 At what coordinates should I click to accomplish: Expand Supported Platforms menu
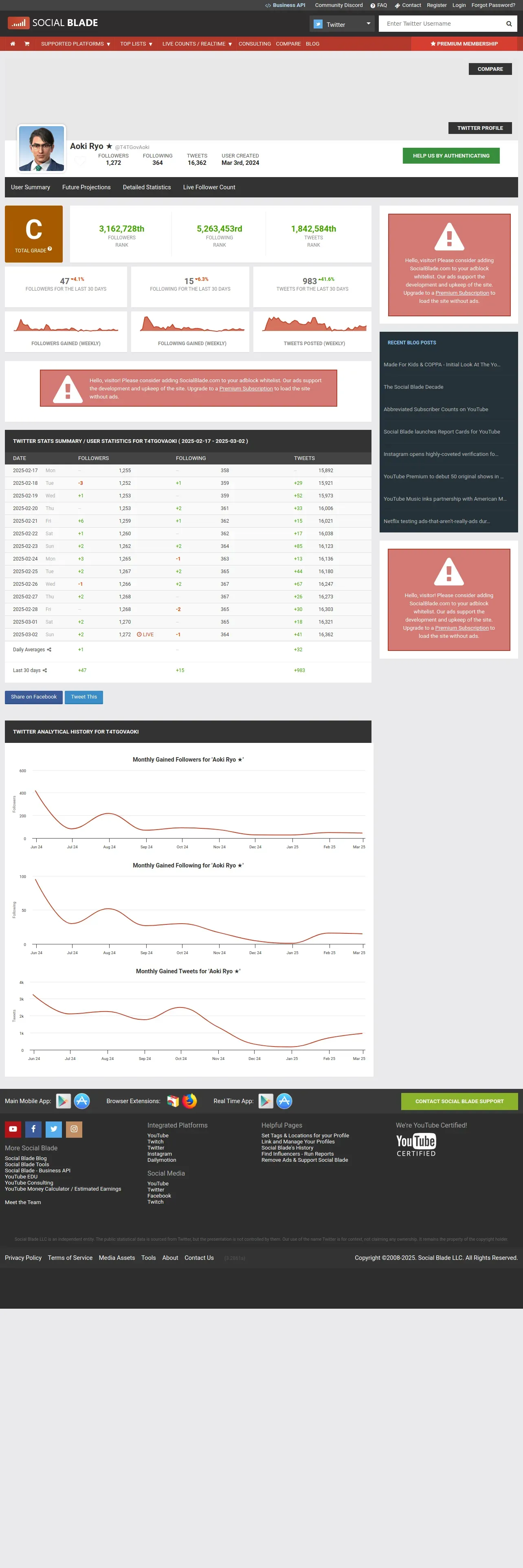click(x=75, y=44)
